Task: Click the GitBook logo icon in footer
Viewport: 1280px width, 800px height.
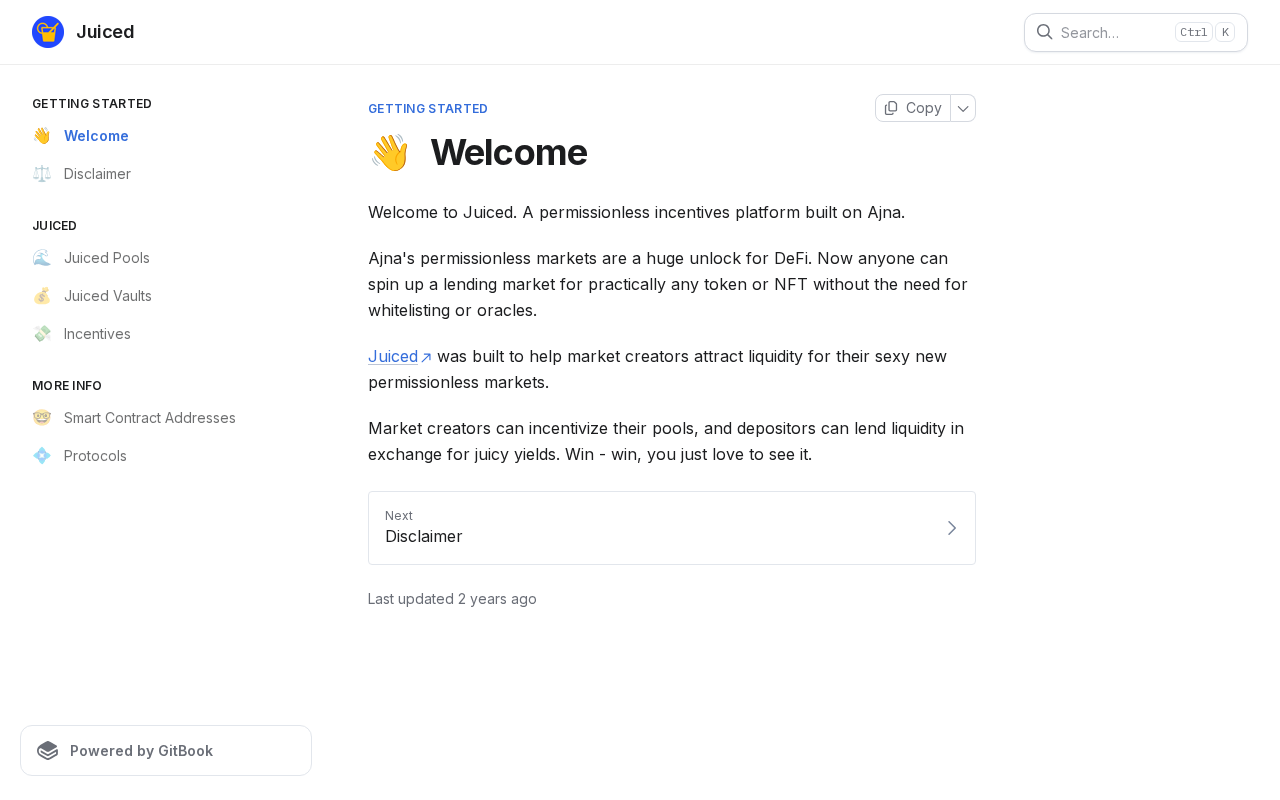Action: pyautogui.click(x=48, y=751)
